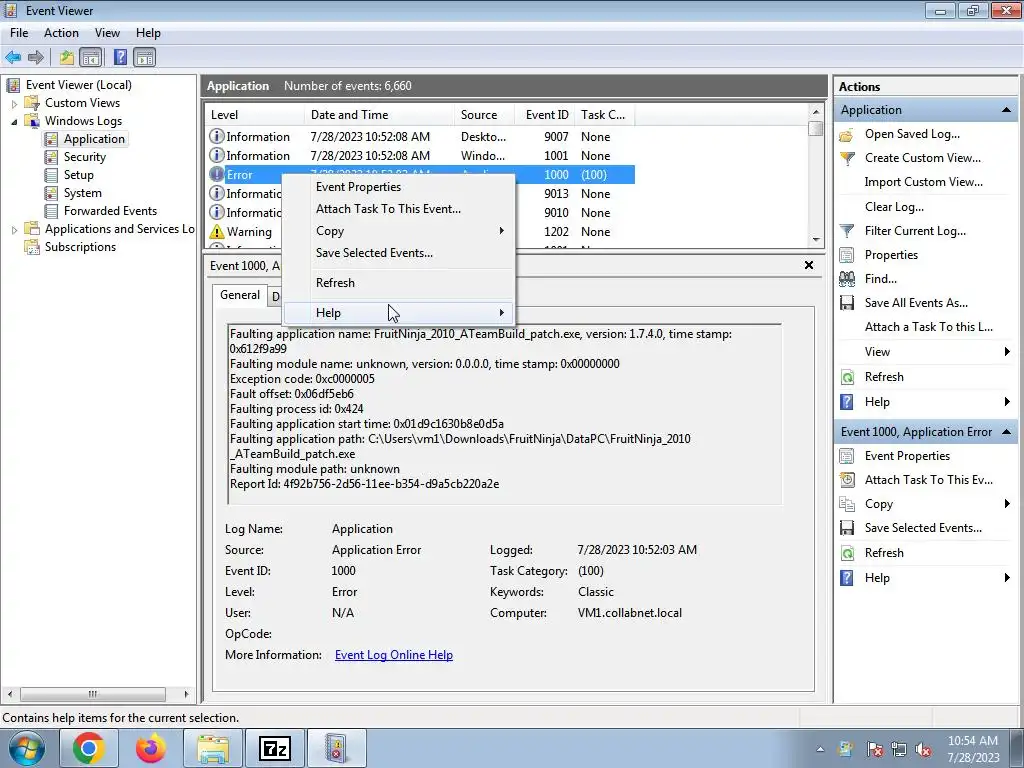Image resolution: width=1024 pixels, height=768 pixels.
Task: Select Subscriptions in the tree
Action: click(x=80, y=247)
